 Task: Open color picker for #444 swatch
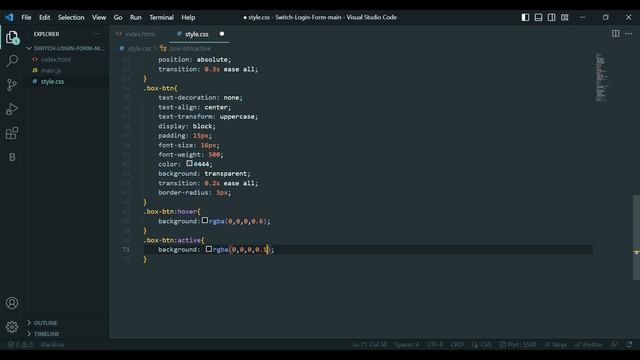(189, 163)
